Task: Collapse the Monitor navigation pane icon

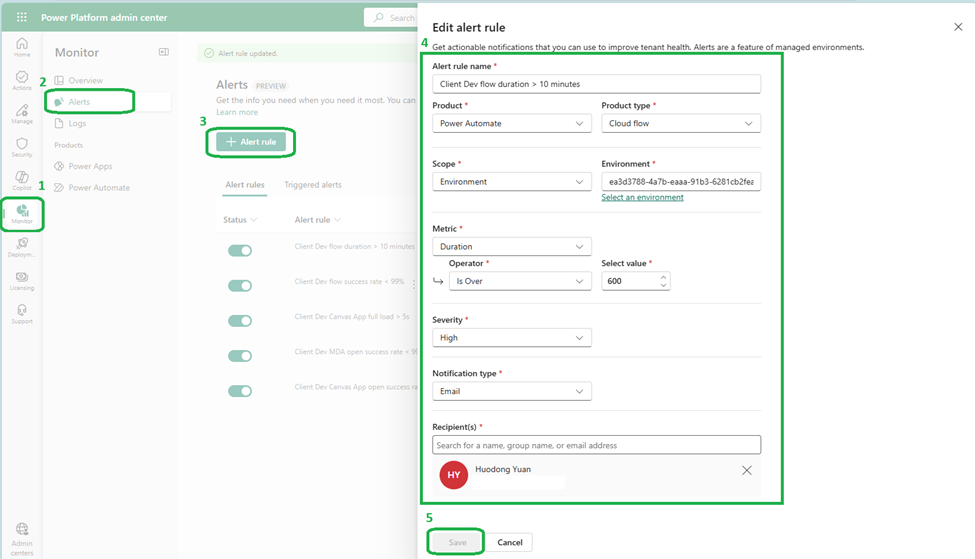Action: click(x=164, y=52)
